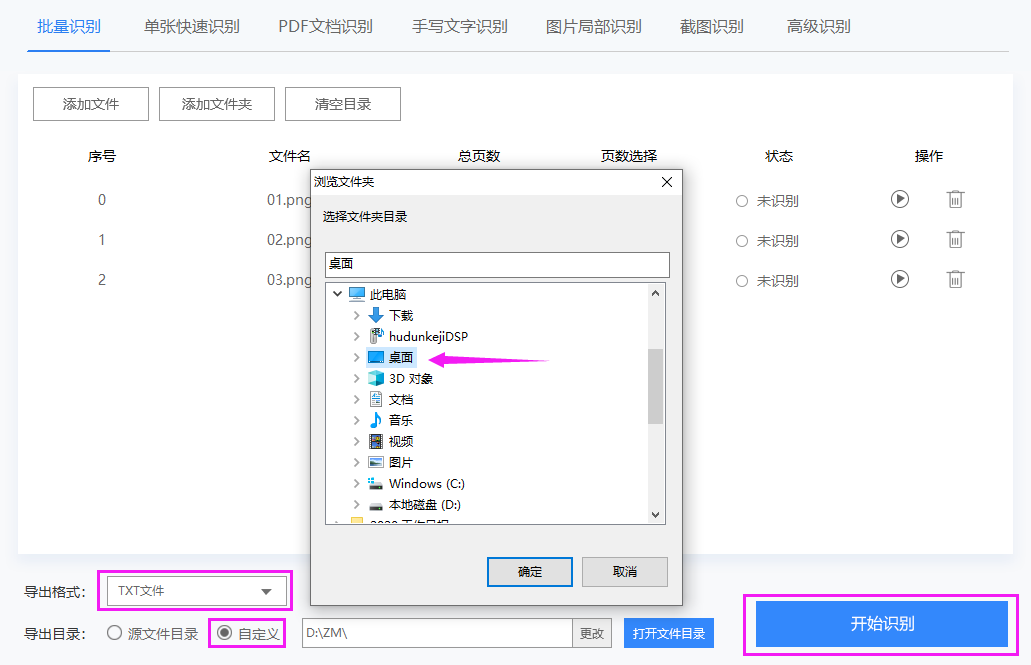Expand the 桌面 folder node

tap(356, 357)
